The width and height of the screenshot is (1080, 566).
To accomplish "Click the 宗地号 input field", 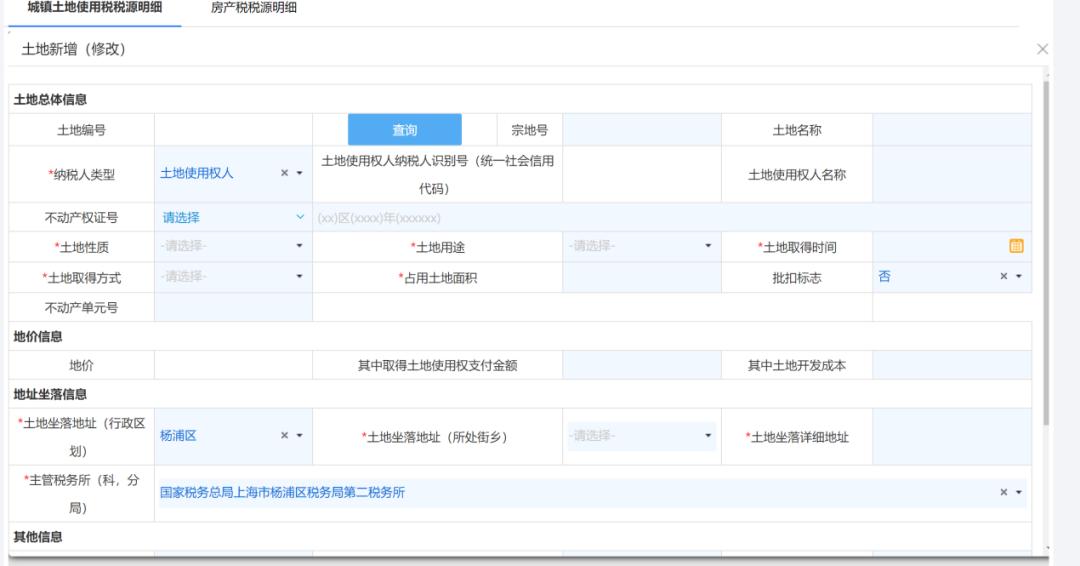I will pyautogui.click(x=641, y=130).
